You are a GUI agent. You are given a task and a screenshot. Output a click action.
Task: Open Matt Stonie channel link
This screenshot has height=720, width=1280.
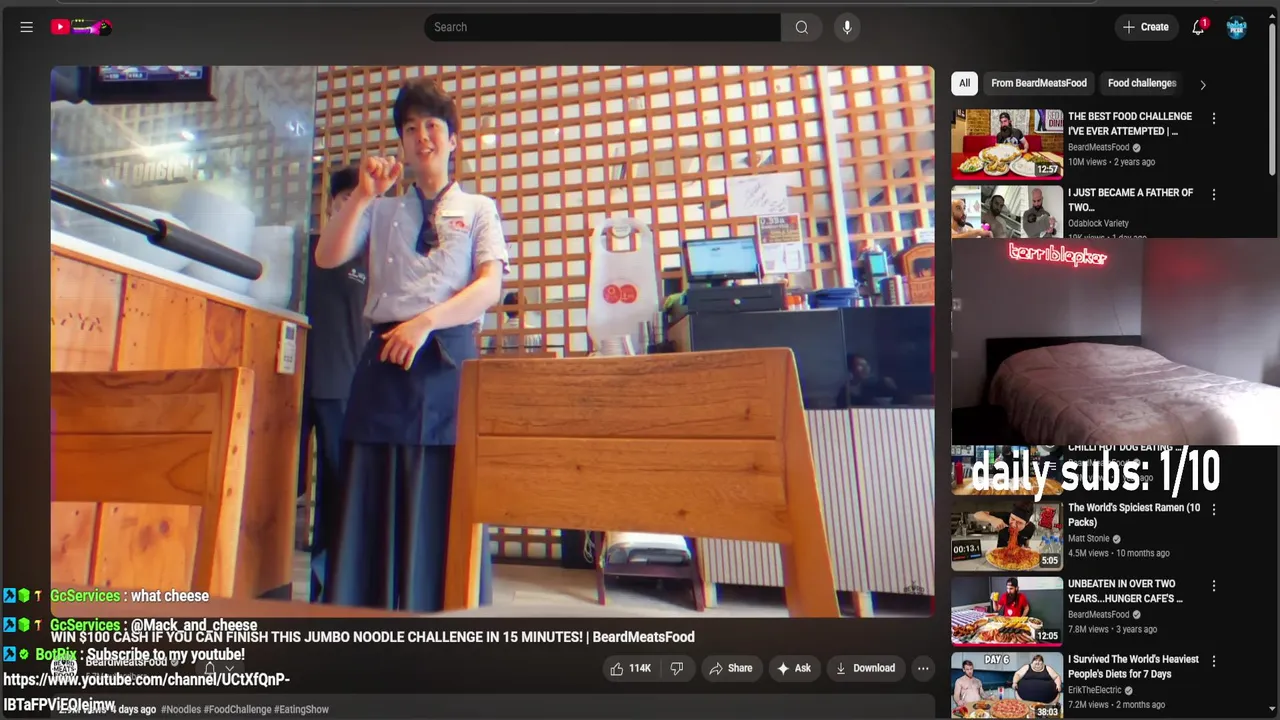pyautogui.click(x=1090, y=538)
